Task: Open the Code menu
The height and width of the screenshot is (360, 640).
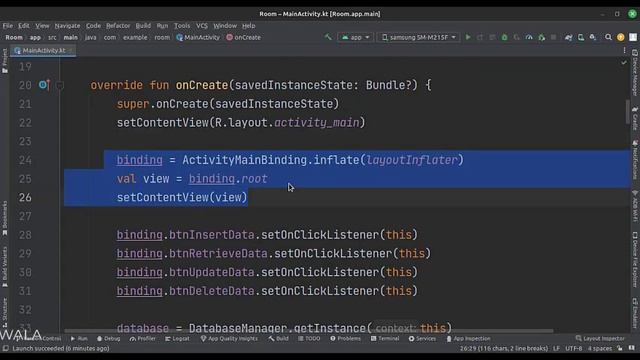Action: click(x=93, y=26)
